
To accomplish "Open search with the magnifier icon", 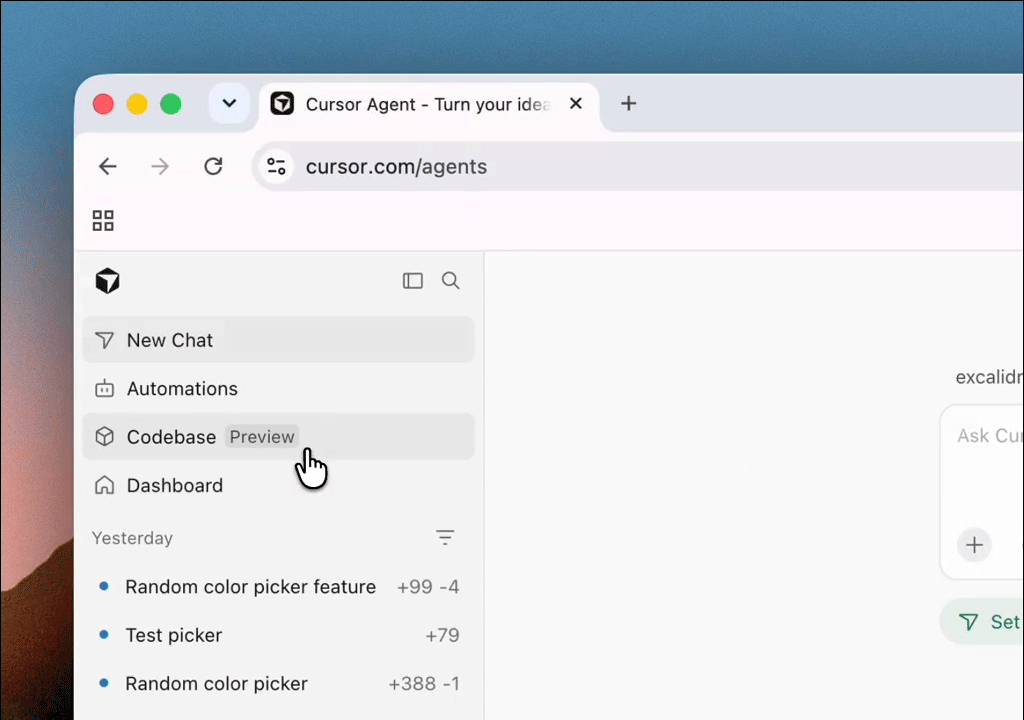I will pyautogui.click(x=451, y=281).
